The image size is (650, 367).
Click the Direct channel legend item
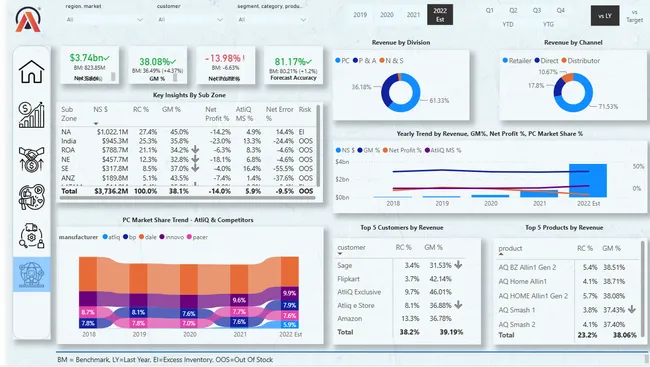(x=547, y=61)
